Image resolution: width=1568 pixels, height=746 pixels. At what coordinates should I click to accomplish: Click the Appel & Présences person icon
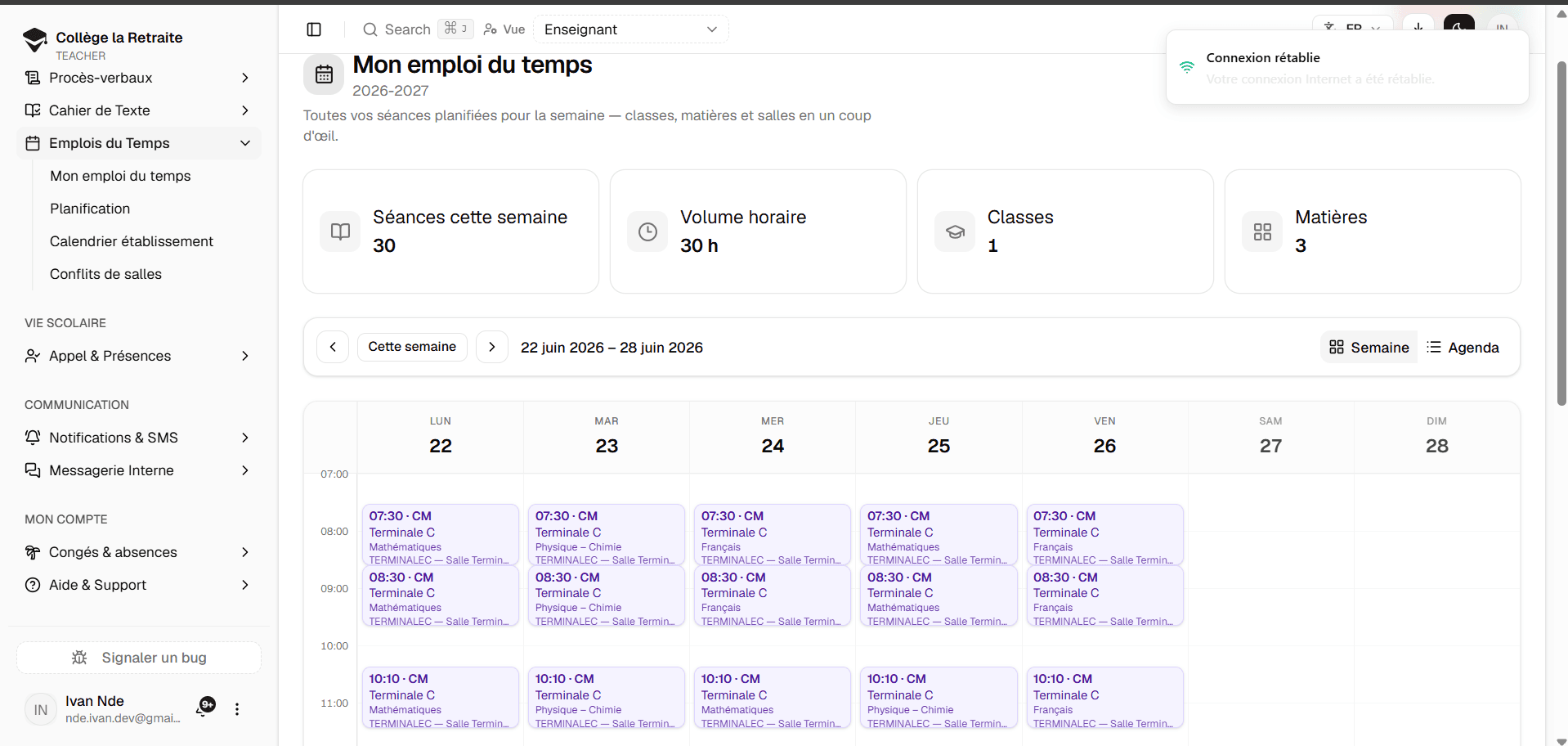33,356
